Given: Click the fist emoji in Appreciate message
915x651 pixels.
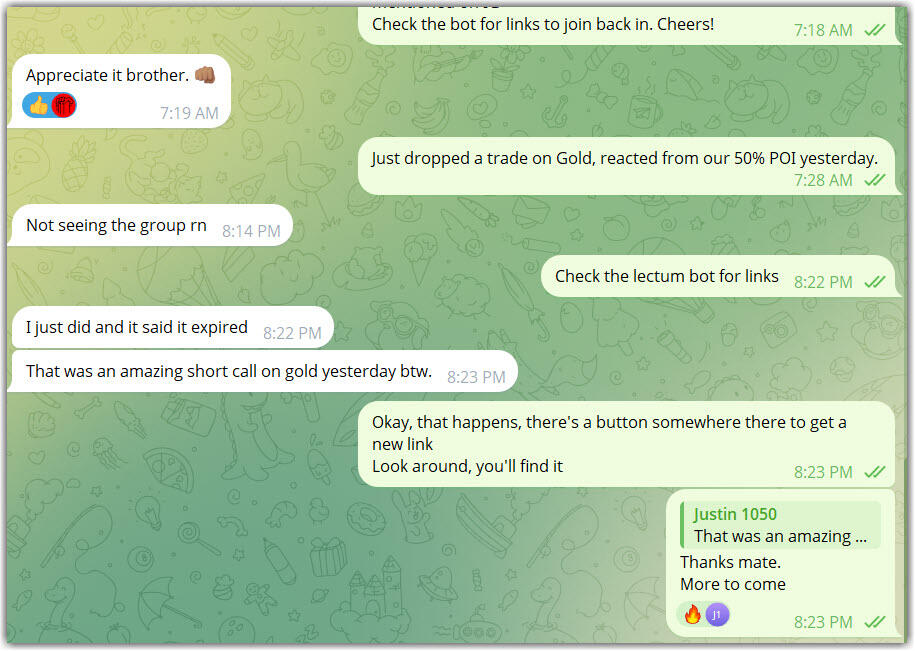Looking at the screenshot, I should (205, 75).
